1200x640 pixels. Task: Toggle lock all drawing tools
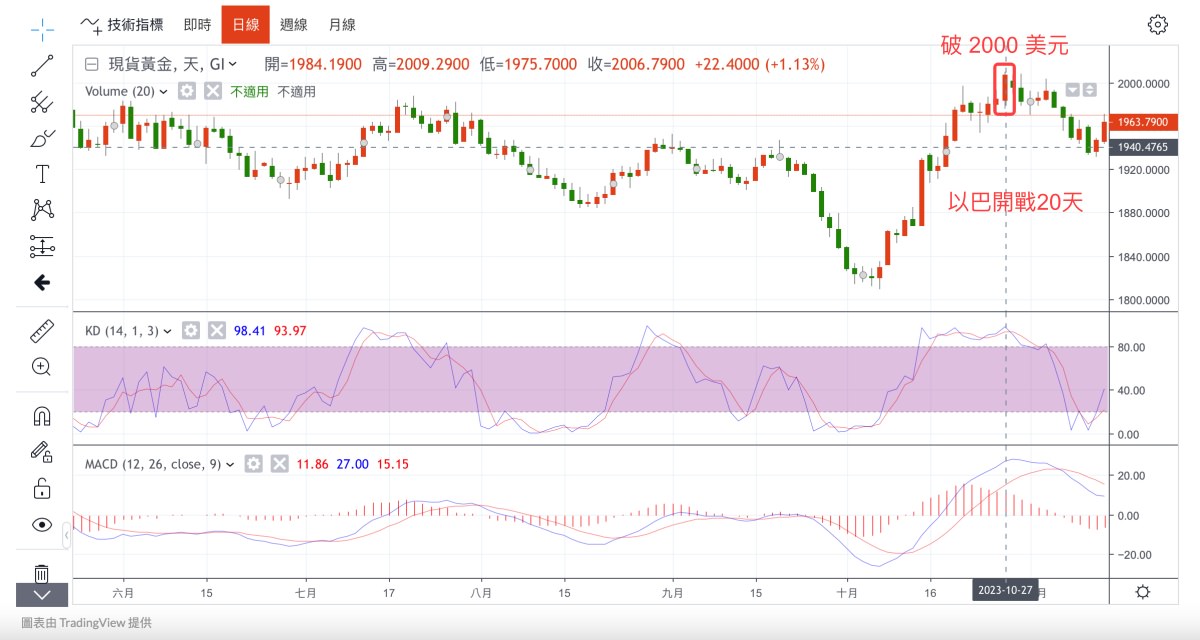(x=42, y=488)
